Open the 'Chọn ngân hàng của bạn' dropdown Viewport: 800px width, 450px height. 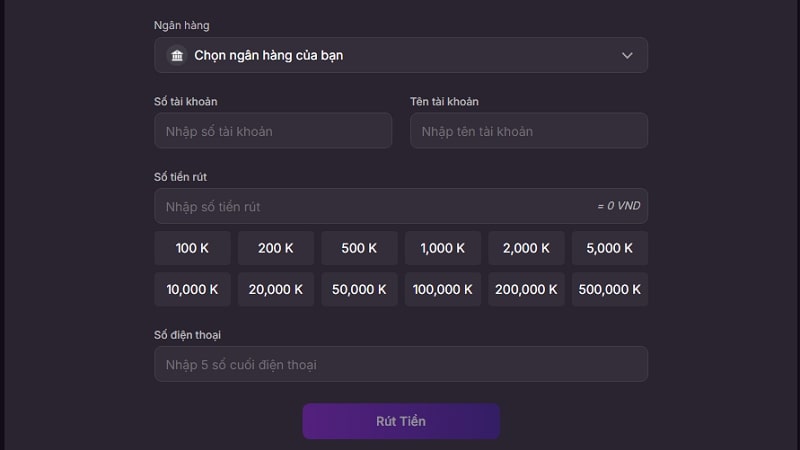click(x=400, y=56)
